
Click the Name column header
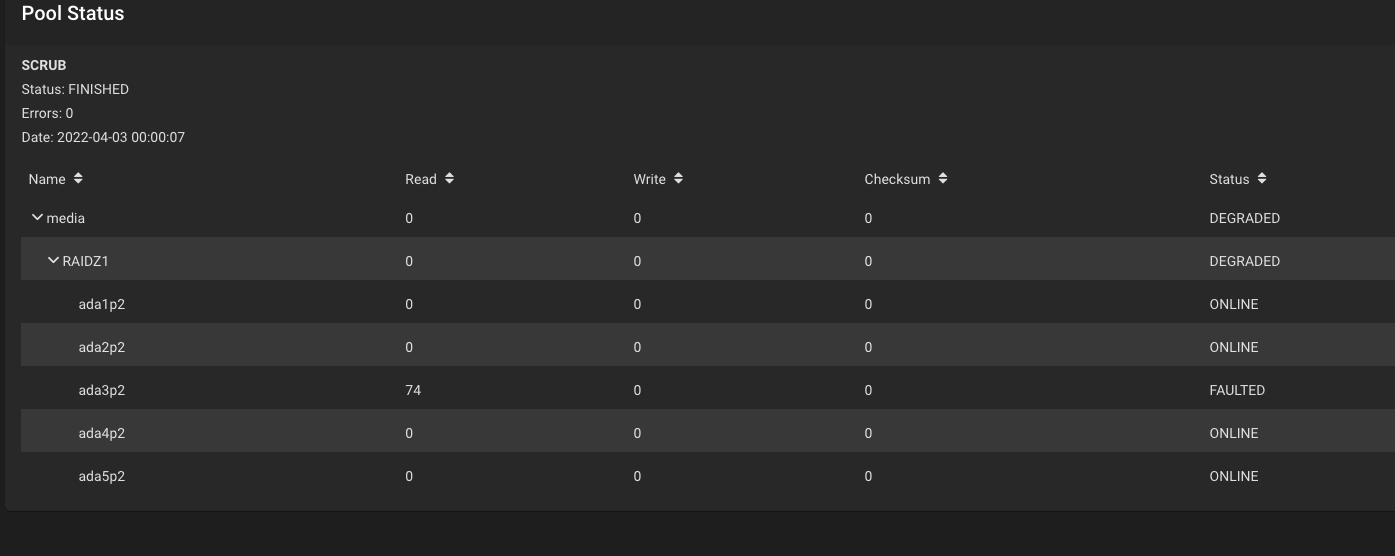click(x=47, y=179)
